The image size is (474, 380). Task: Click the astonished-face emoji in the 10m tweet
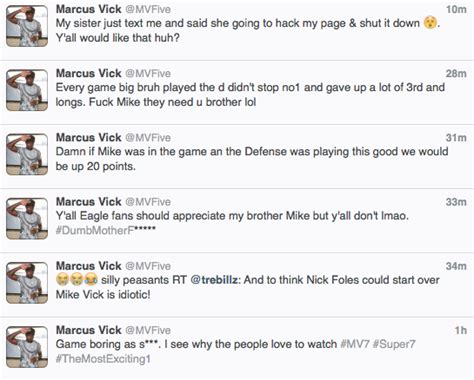click(x=430, y=23)
